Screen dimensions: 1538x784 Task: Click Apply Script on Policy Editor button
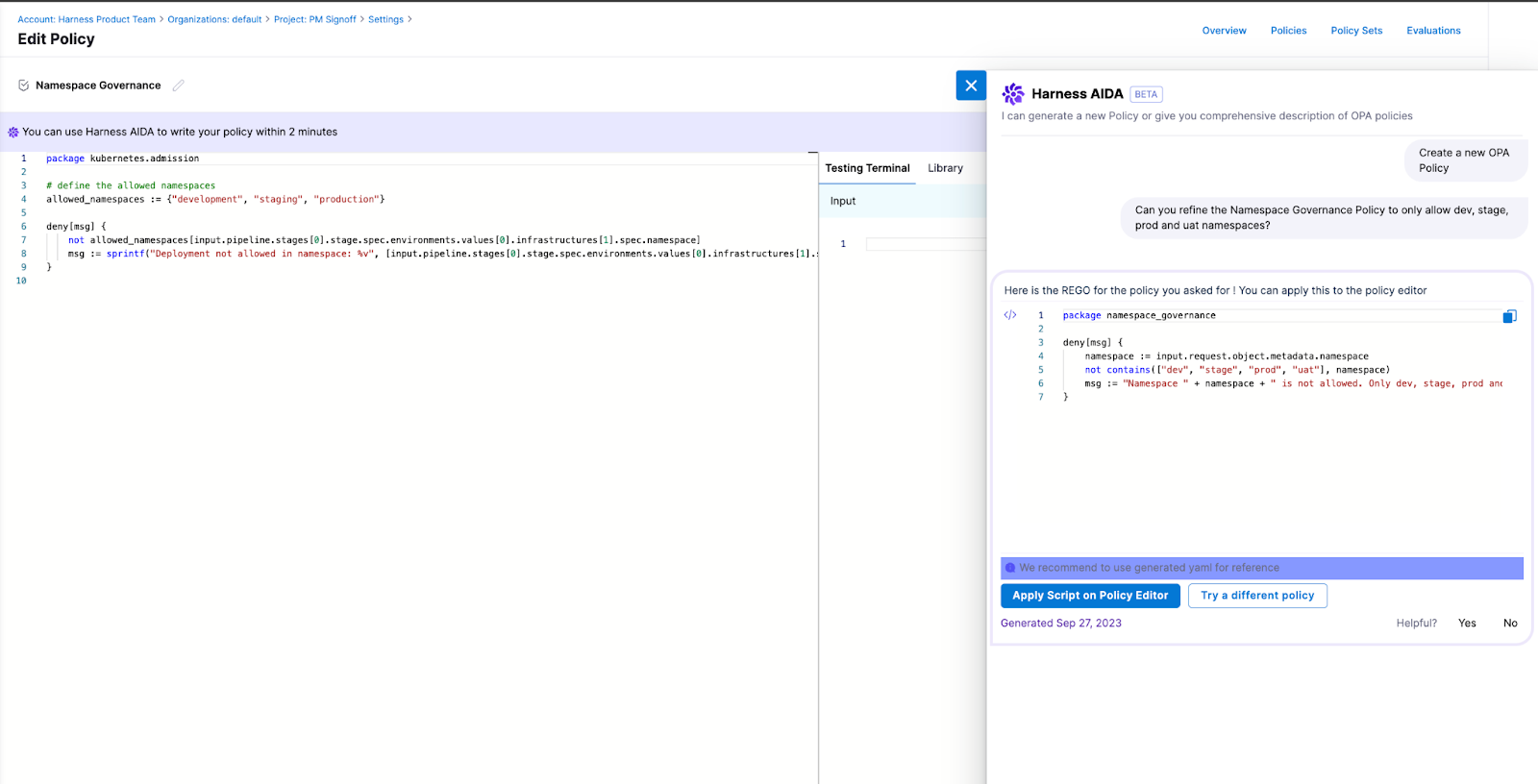(1090, 596)
